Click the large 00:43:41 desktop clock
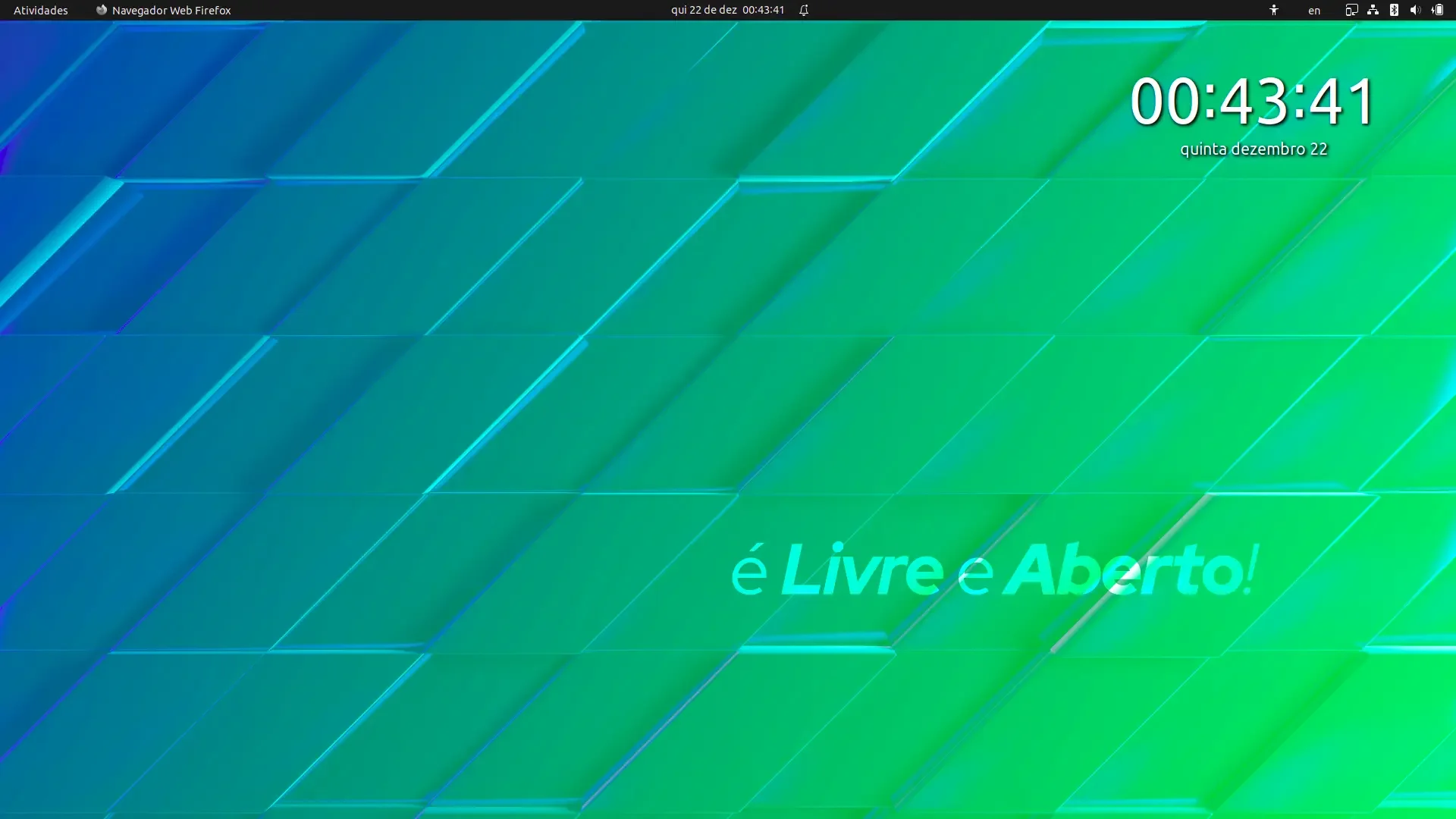1456x819 pixels. click(1253, 101)
